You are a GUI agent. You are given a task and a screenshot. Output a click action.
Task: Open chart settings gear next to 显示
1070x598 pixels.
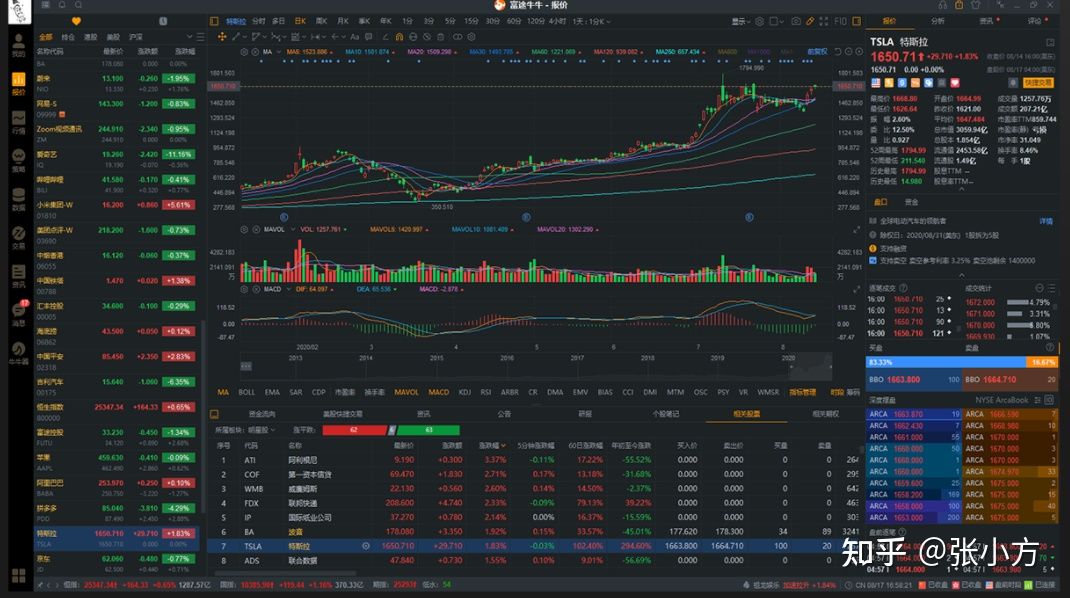760,21
